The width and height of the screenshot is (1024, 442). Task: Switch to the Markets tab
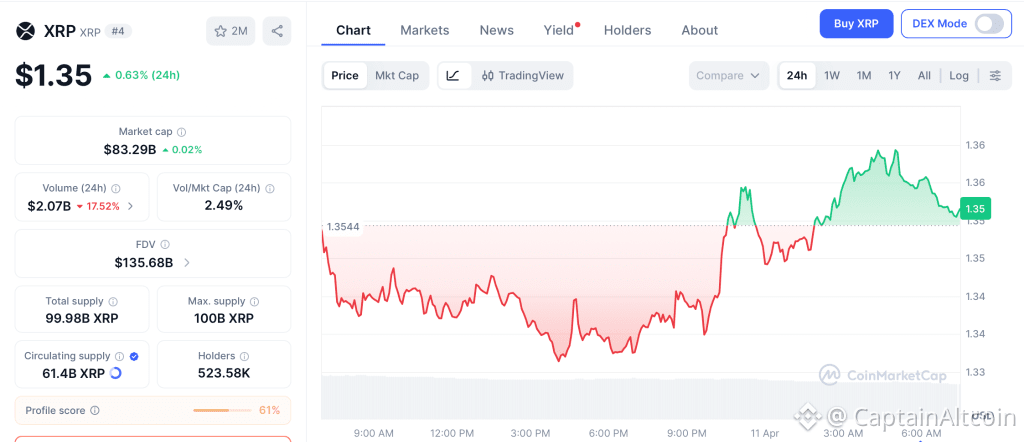425,30
